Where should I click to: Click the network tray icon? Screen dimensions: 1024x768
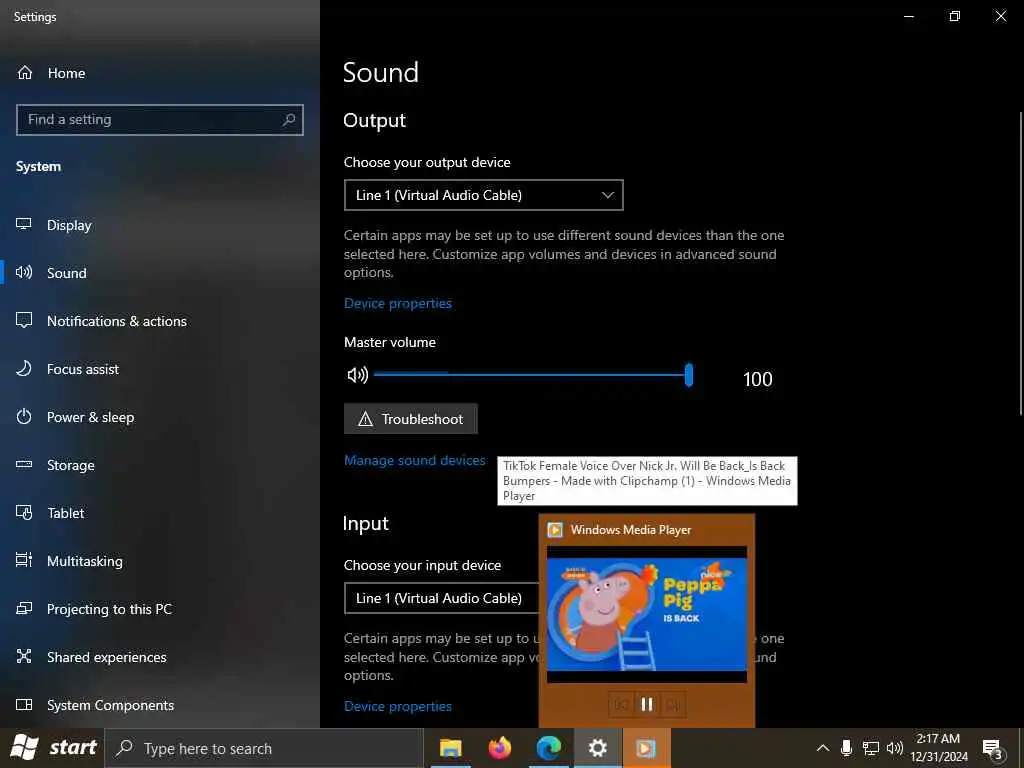click(x=871, y=748)
